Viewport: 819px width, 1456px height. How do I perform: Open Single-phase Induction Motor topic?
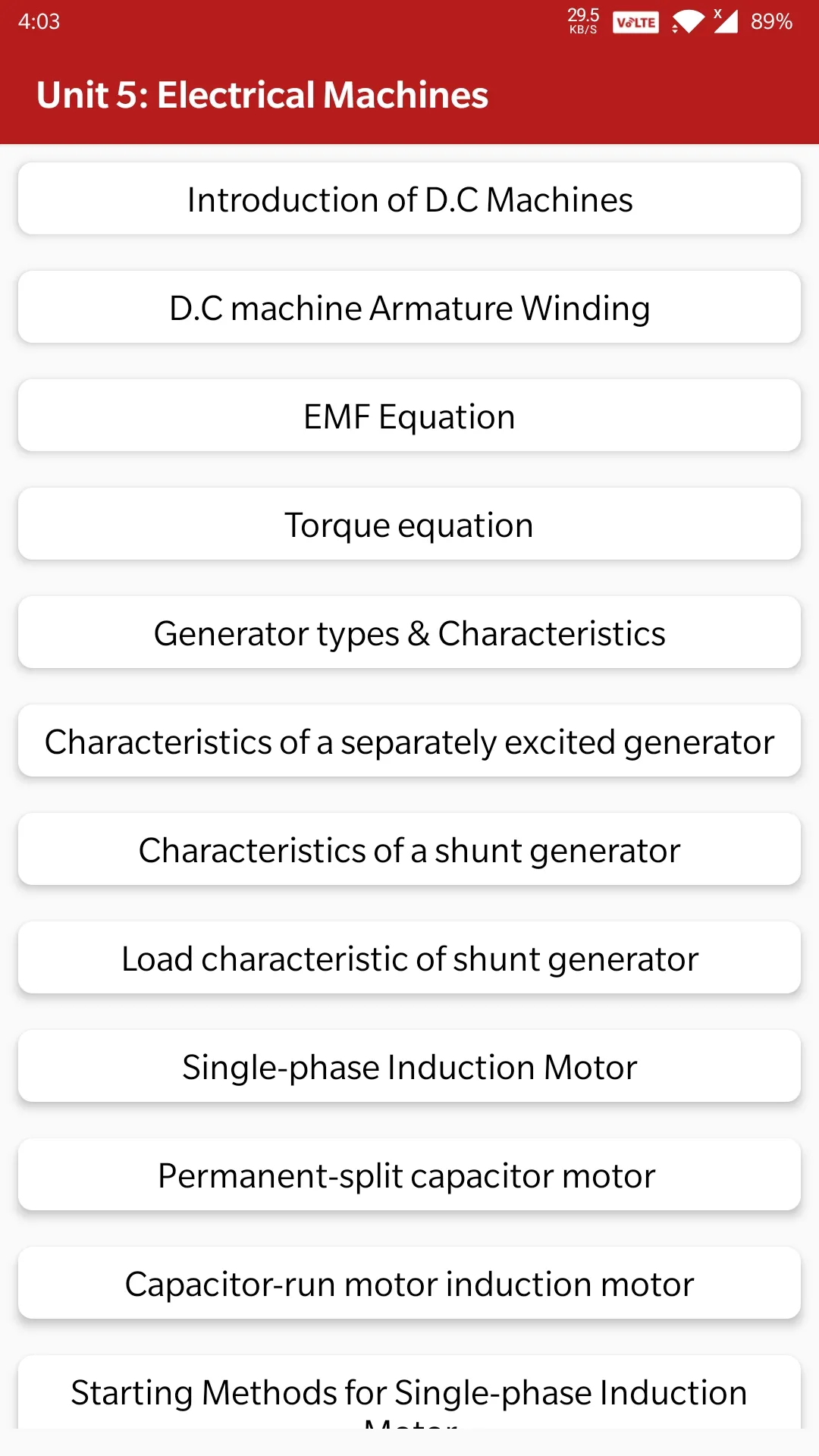pos(409,1067)
